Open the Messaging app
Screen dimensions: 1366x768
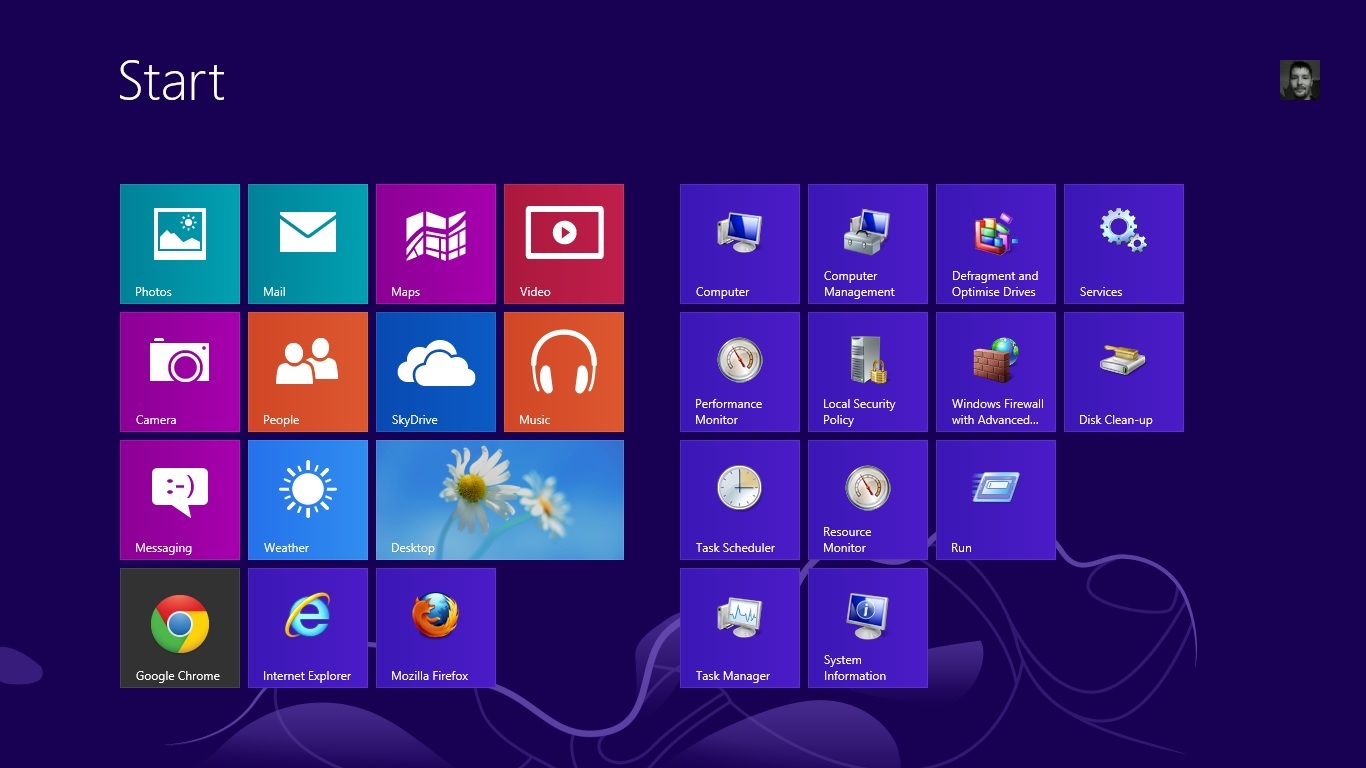[179, 499]
